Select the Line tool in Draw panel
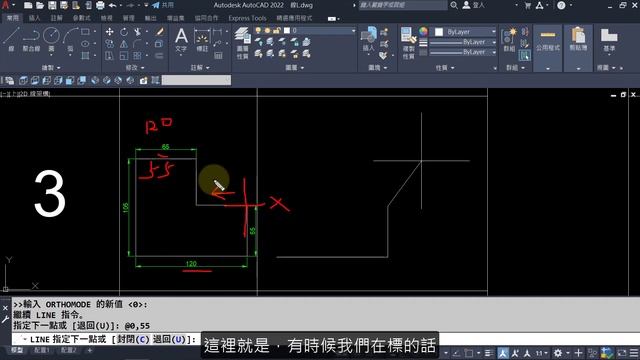The height and width of the screenshot is (360, 640). click(11, 40)
